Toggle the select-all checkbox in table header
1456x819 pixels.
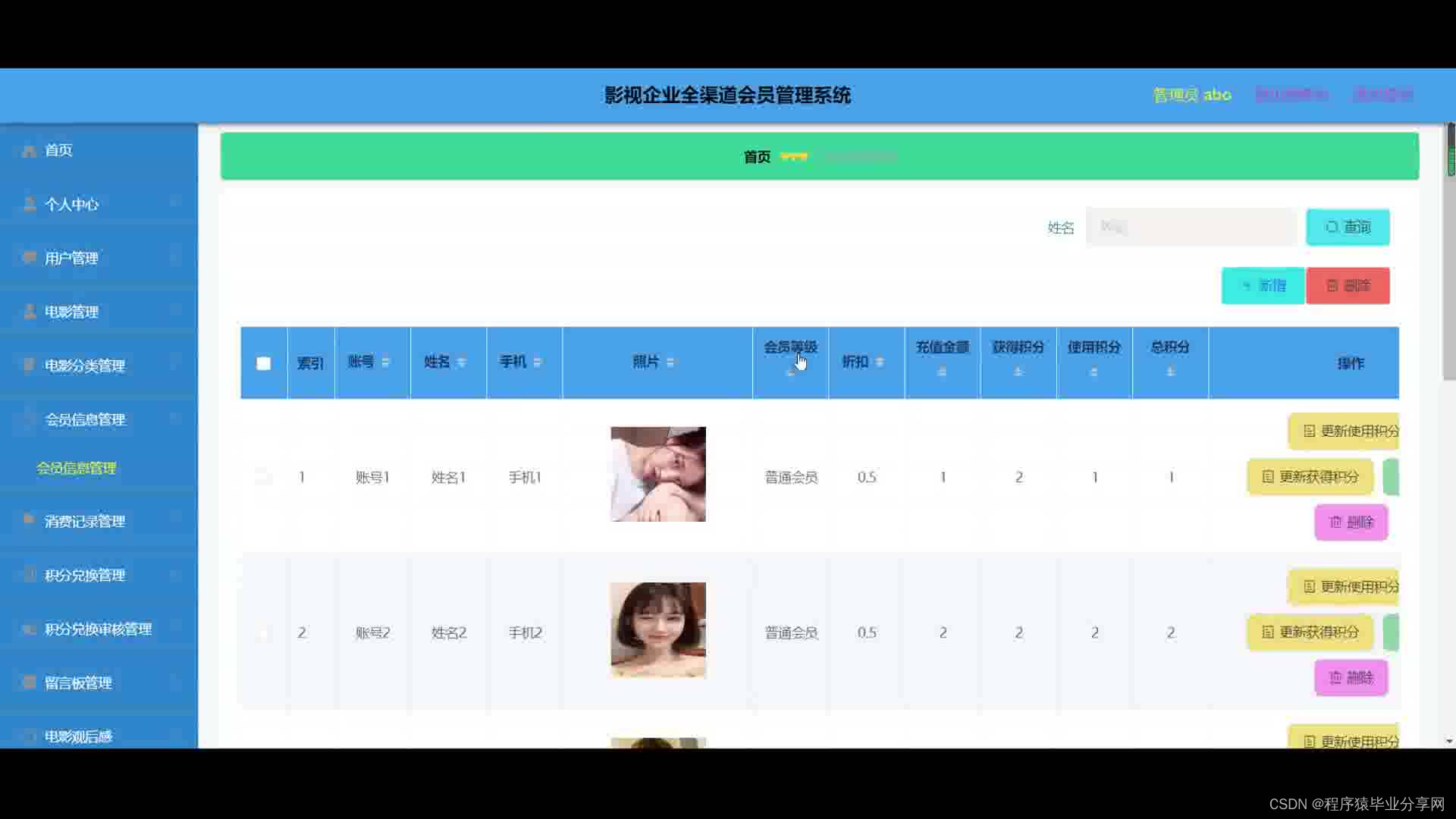(x=263, y=363)
